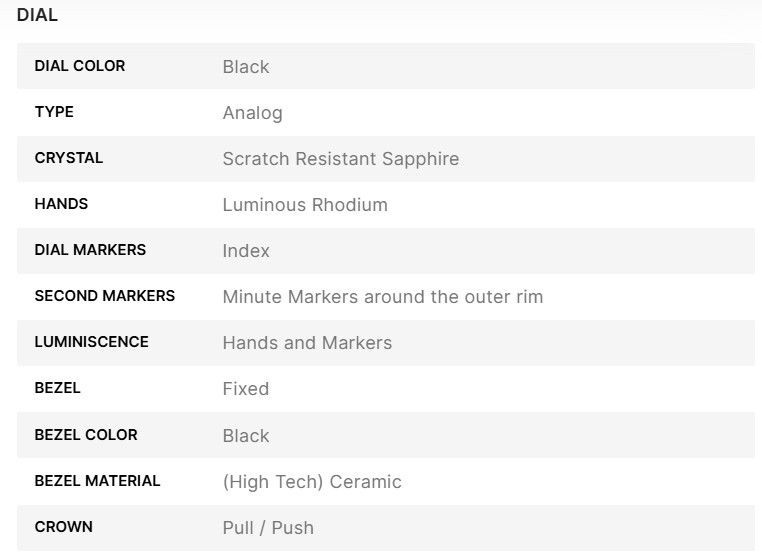The width and height of the screenshot is (762, 559).
Task: Click the HANDS row label
Action: pos(61,204)
